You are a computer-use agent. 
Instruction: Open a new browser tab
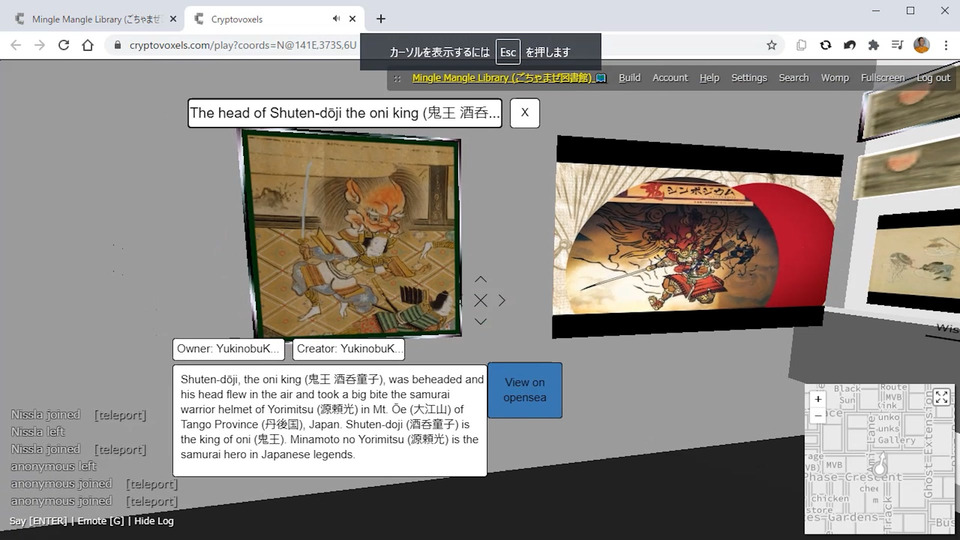click(381, 19)
